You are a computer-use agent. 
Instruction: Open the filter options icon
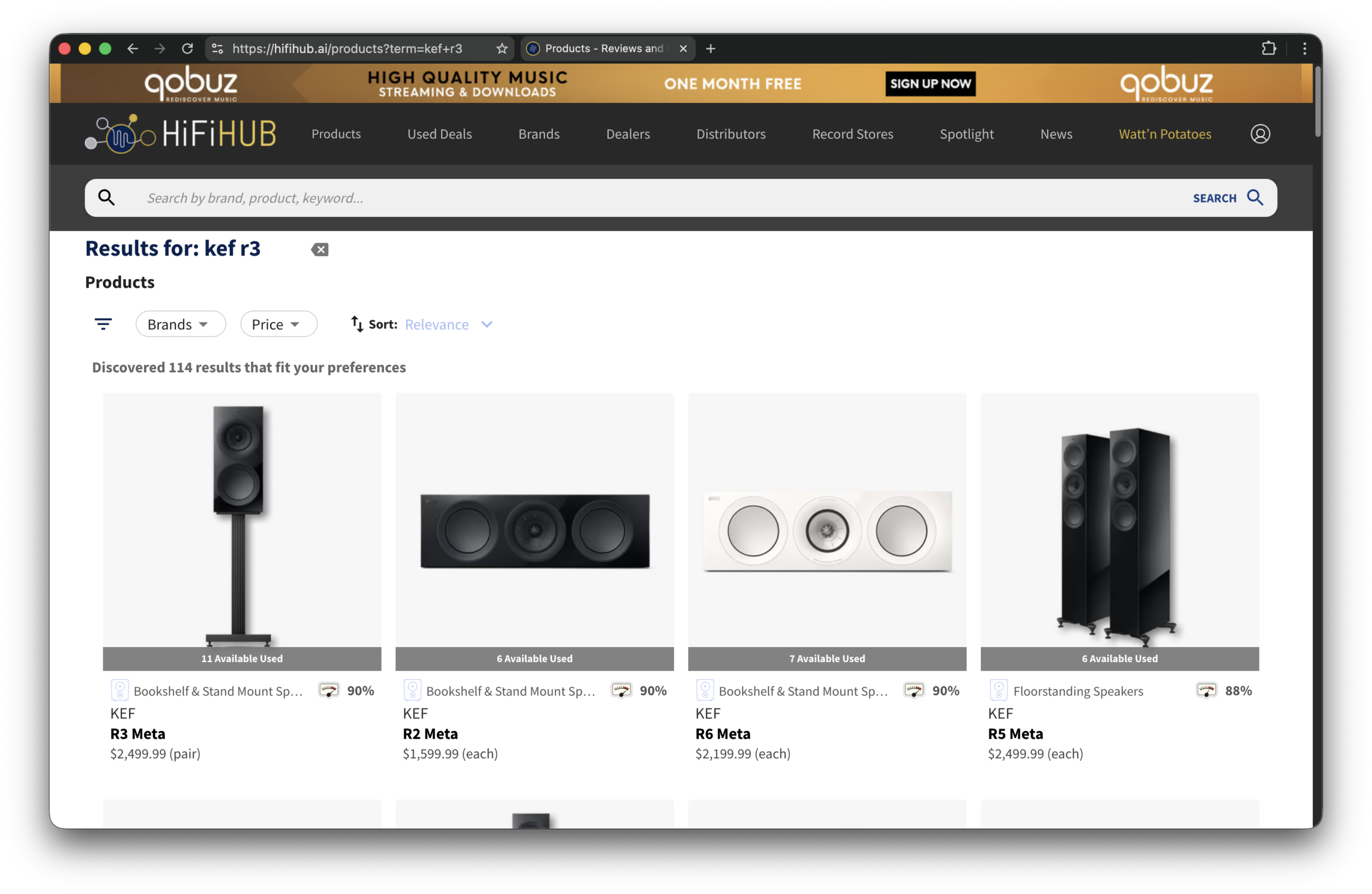coord(103,324)
